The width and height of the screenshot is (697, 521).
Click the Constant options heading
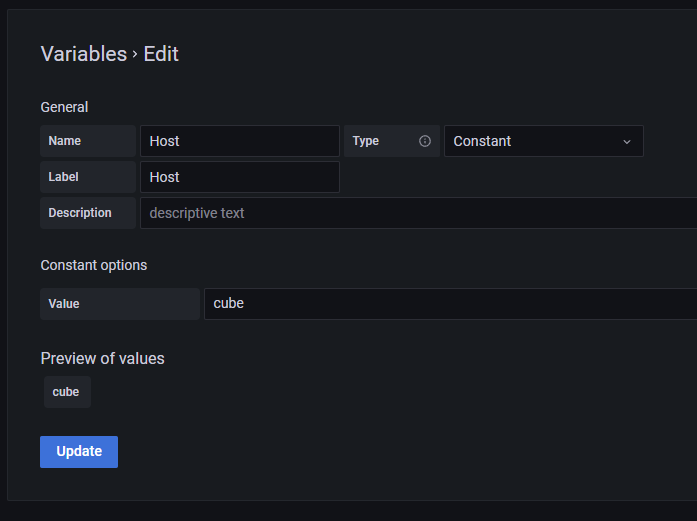(x=94, y=265)
